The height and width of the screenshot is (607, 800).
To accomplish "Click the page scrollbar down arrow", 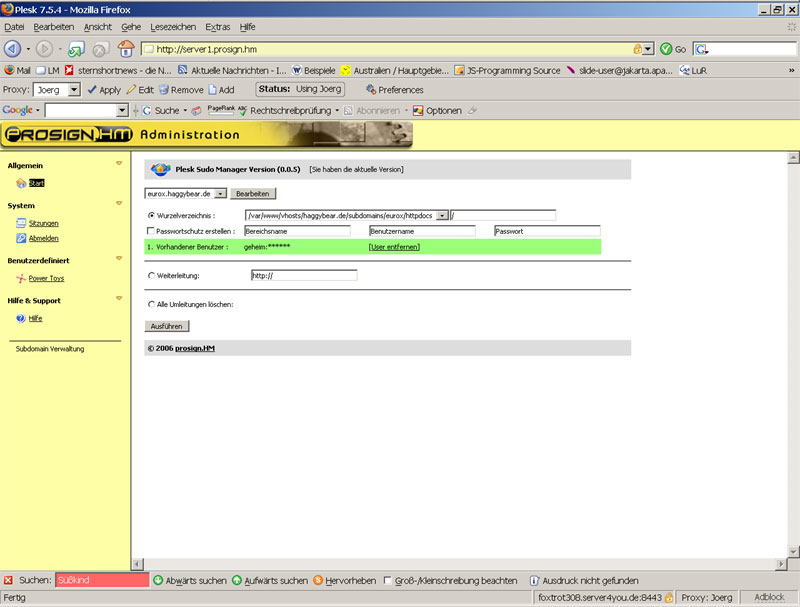I will 793,551.
